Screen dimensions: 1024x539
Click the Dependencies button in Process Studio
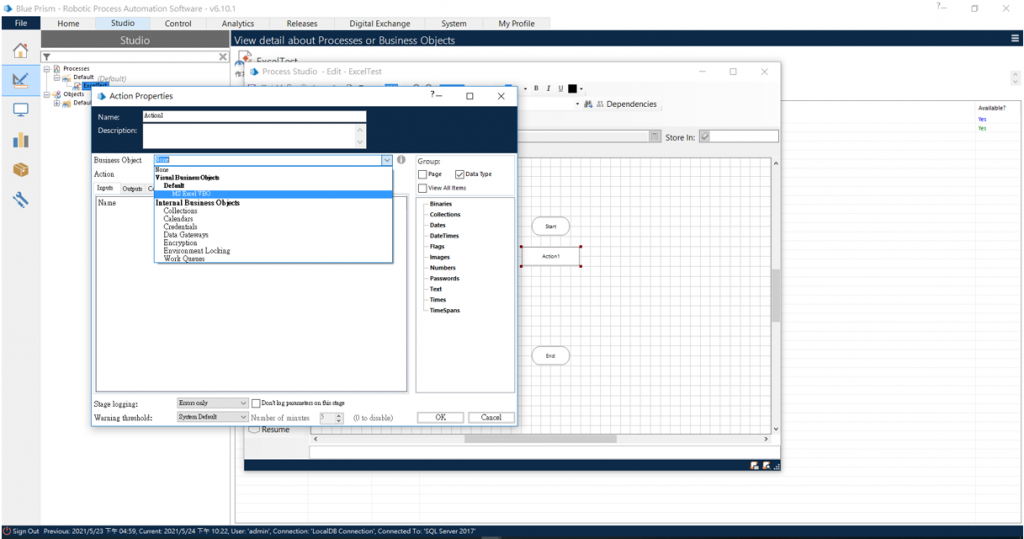[626, 104]
